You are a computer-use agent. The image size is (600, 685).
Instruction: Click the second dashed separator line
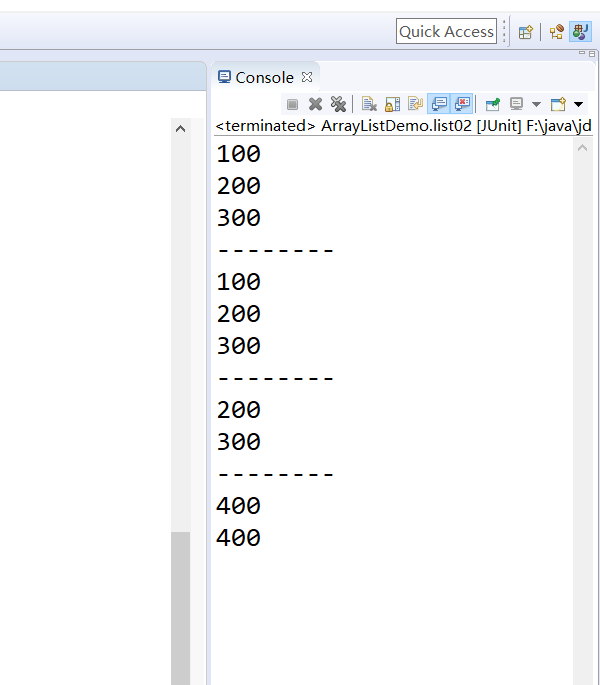pyautogui.click(x=275, y=378)
